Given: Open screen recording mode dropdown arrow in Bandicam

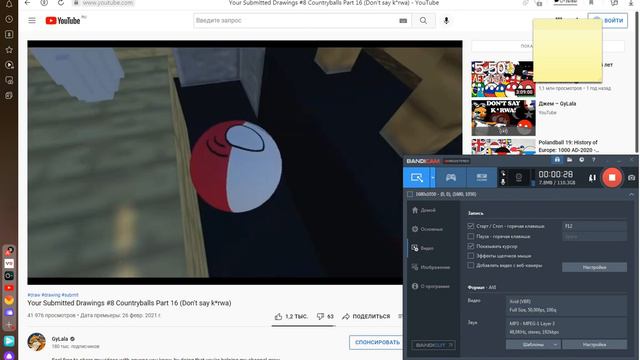Looking at the screenshot, I should click(x=433, y=178).
